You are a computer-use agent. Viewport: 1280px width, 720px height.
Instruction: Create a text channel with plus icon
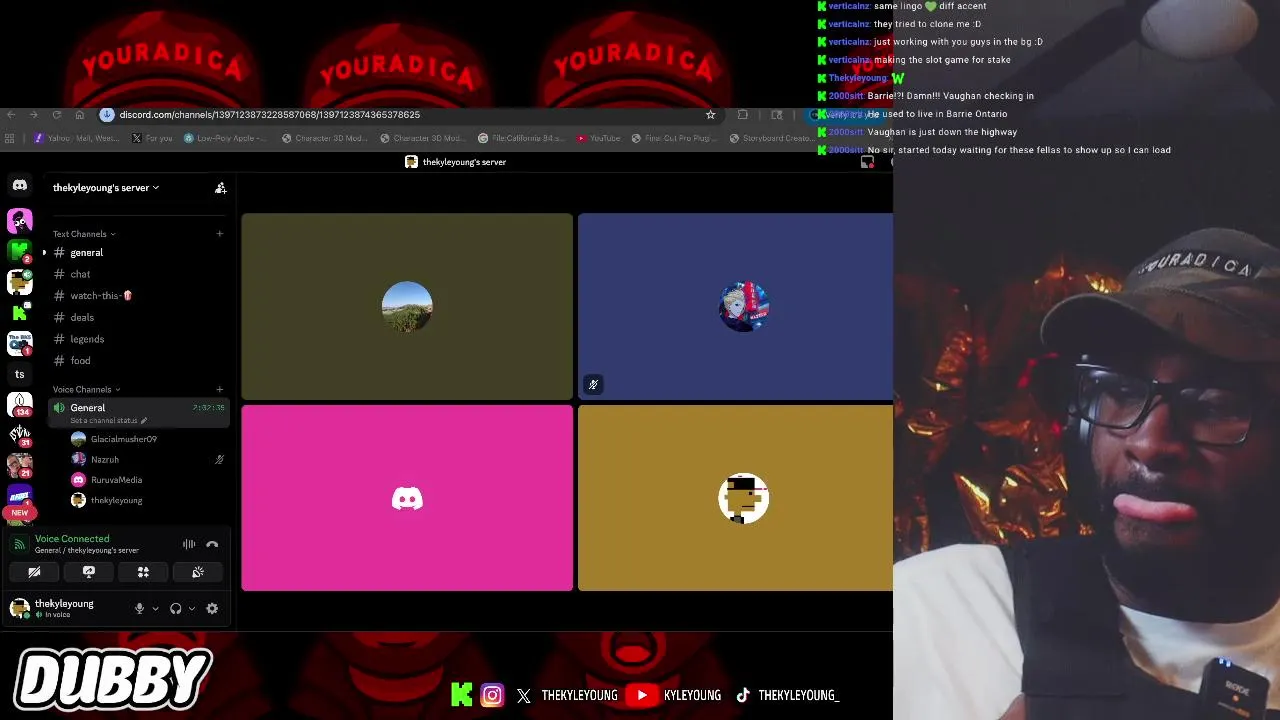click(x=219, y=234)
